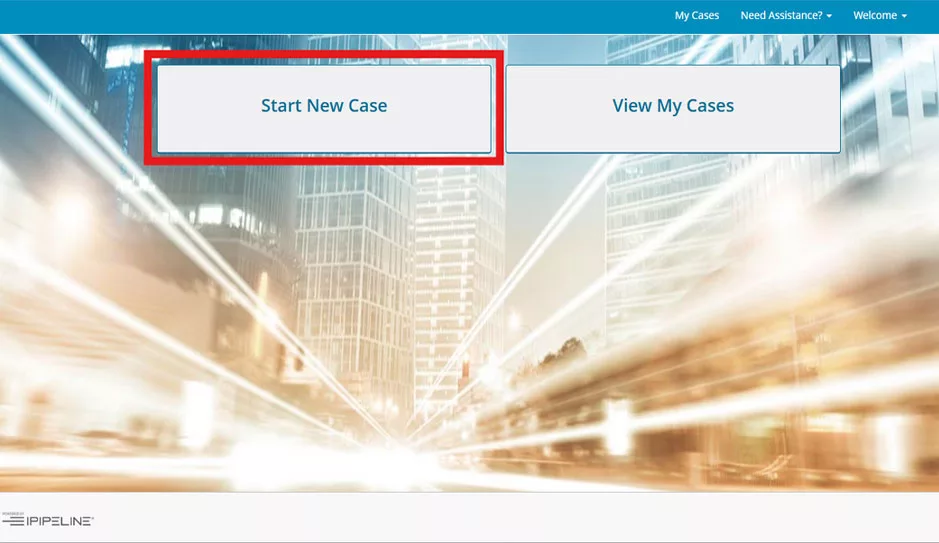This screenshot has width=939, height=543.
Task: Select the 'Start New Case' text label
Action: click(323, 106)
